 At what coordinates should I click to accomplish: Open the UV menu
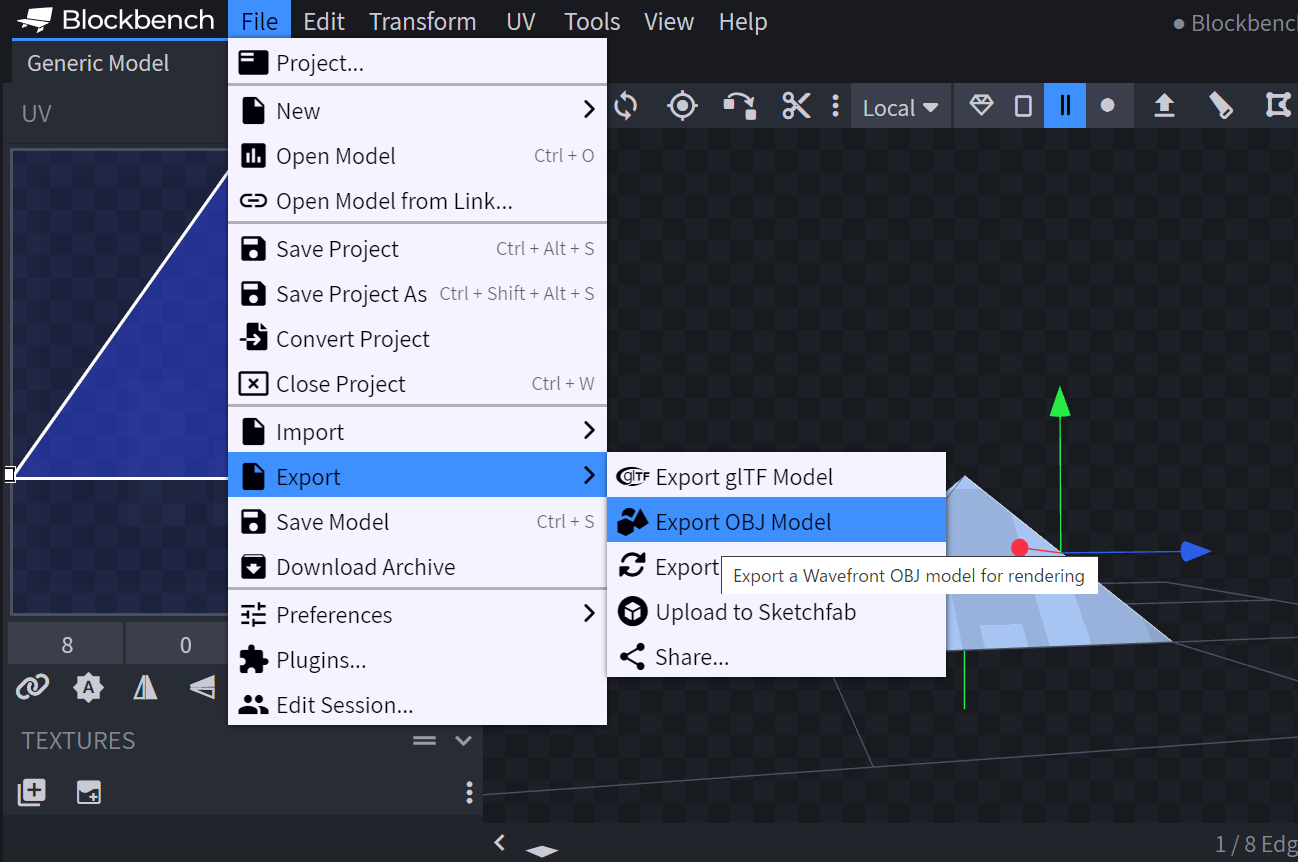(521, 21)
